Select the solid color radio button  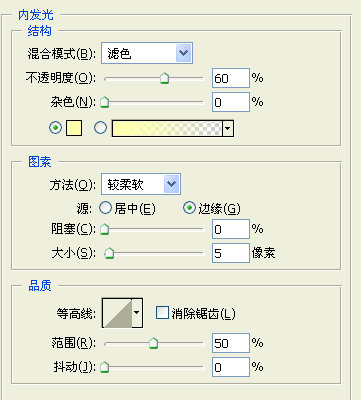(x=55, y=128)
